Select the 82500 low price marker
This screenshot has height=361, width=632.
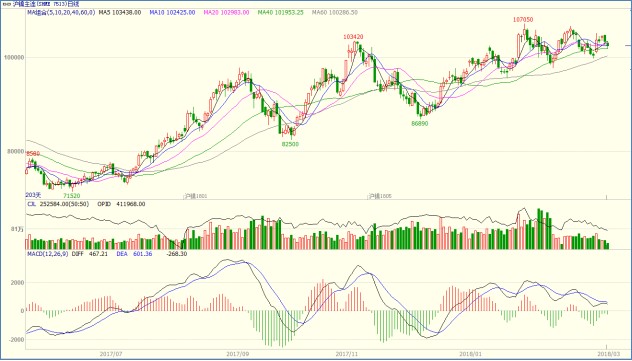290,144
